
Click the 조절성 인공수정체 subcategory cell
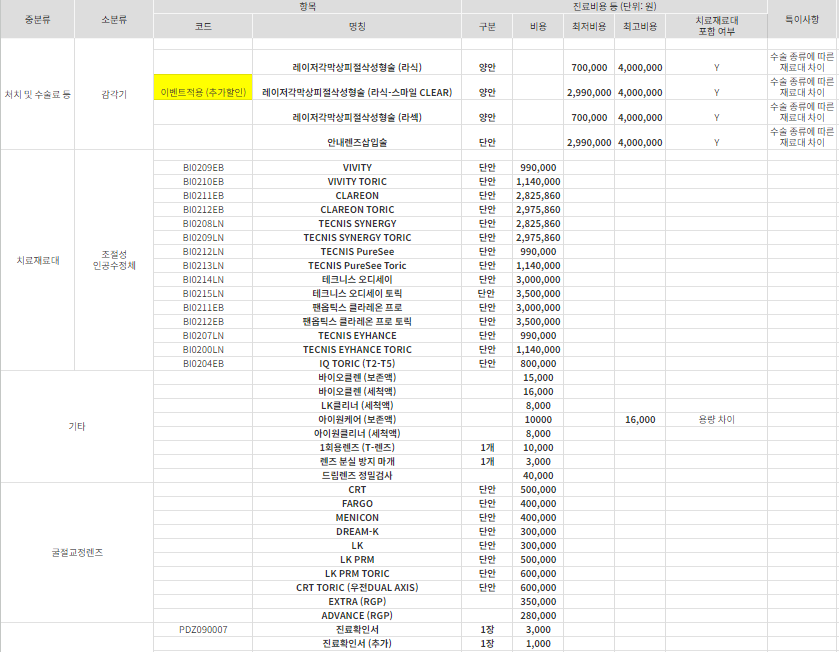[x=114, y=260]
